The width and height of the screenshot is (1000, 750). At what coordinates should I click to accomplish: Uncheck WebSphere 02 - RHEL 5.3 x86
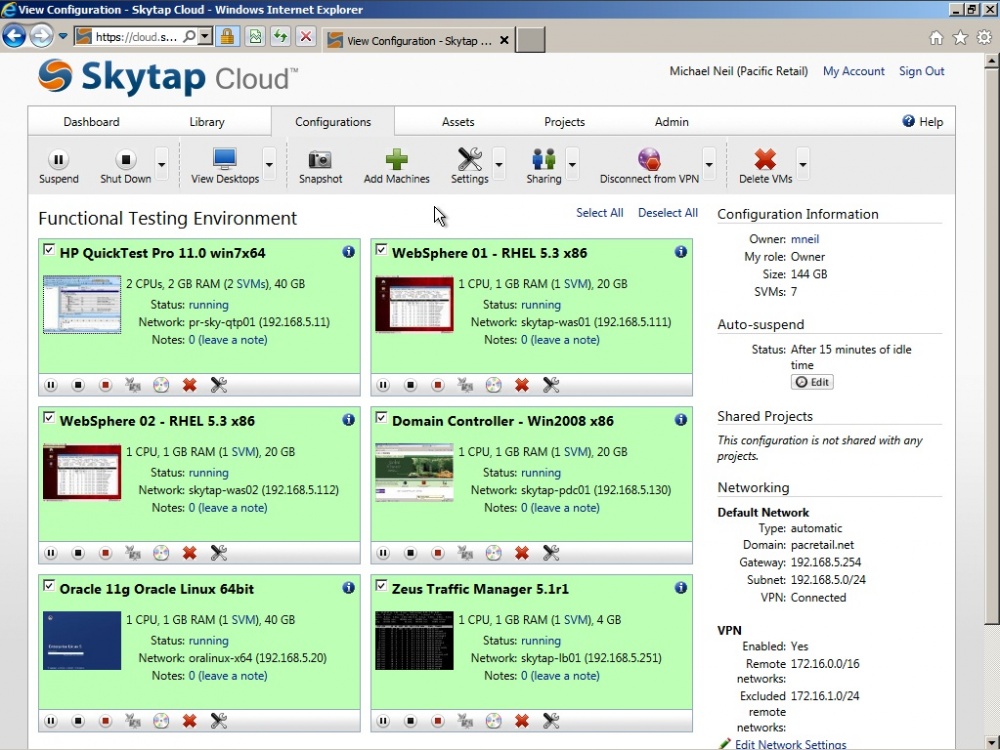(x=49, y=417)
